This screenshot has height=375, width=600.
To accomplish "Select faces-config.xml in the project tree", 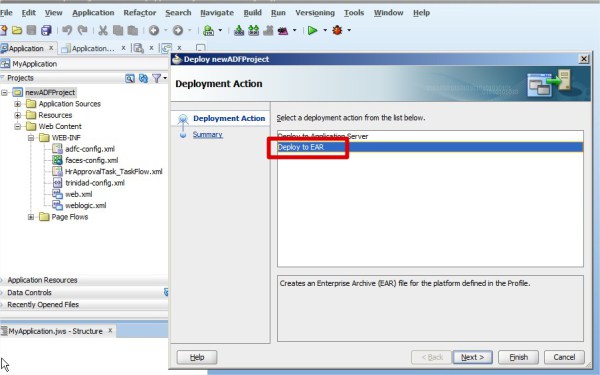I will (91, 160).
